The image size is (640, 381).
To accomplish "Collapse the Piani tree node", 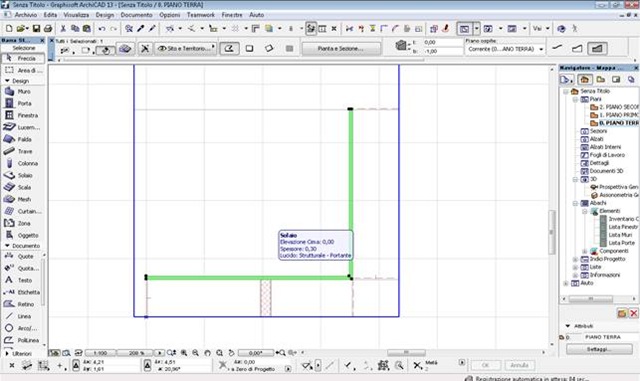I will point(575,99).
